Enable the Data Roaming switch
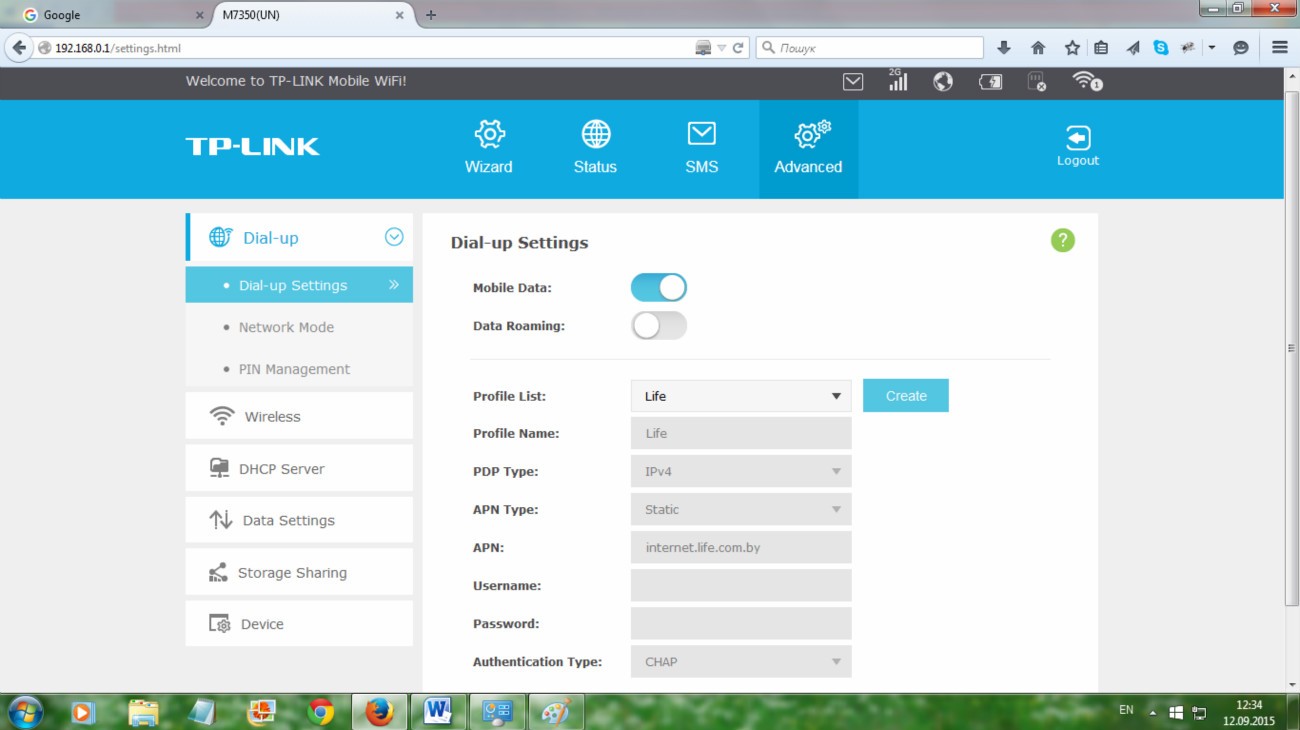The height and width of the screenshot is (730, 1300). [658, 326]
